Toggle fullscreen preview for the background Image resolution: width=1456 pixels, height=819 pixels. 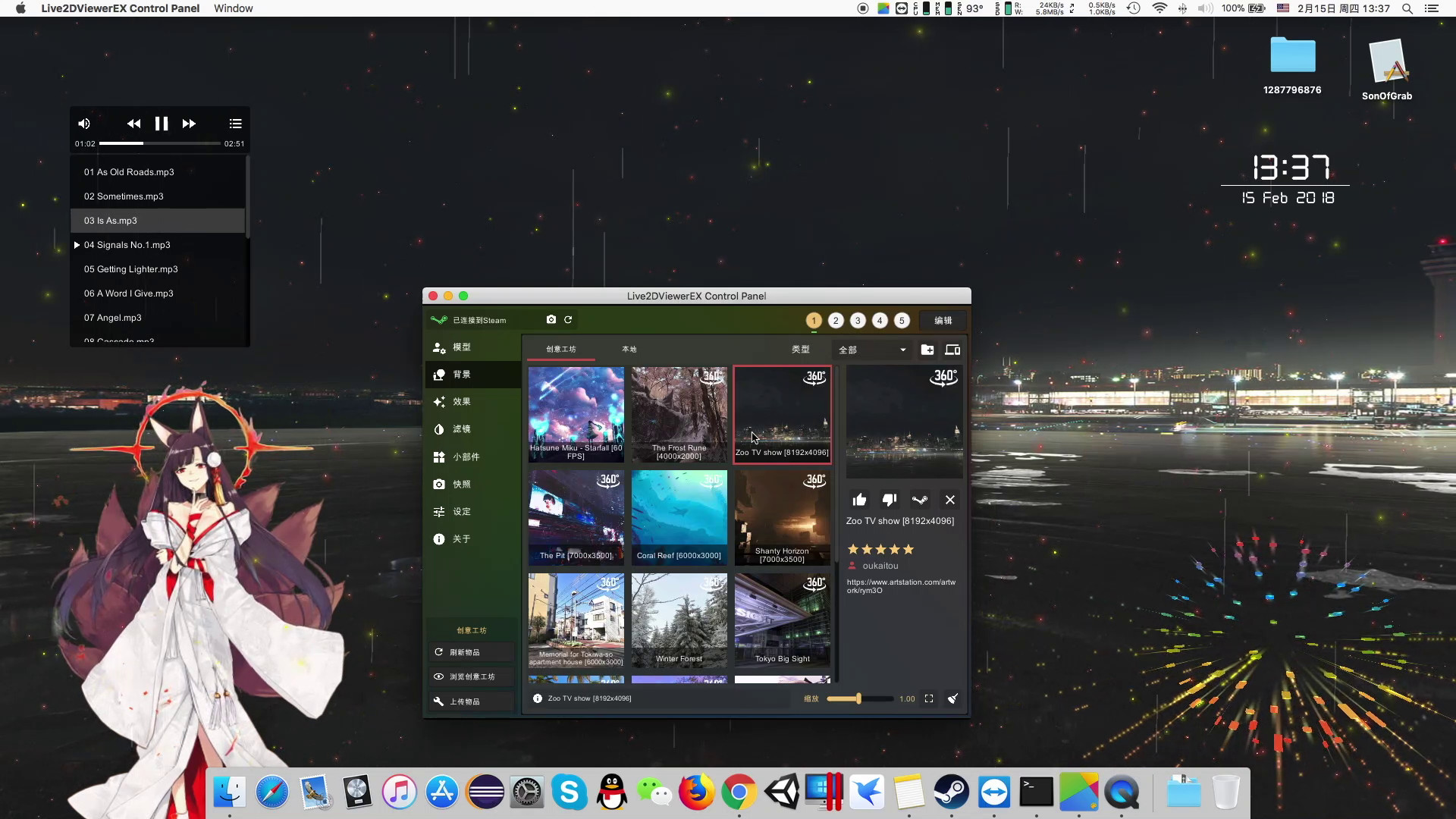pos(928,698)
